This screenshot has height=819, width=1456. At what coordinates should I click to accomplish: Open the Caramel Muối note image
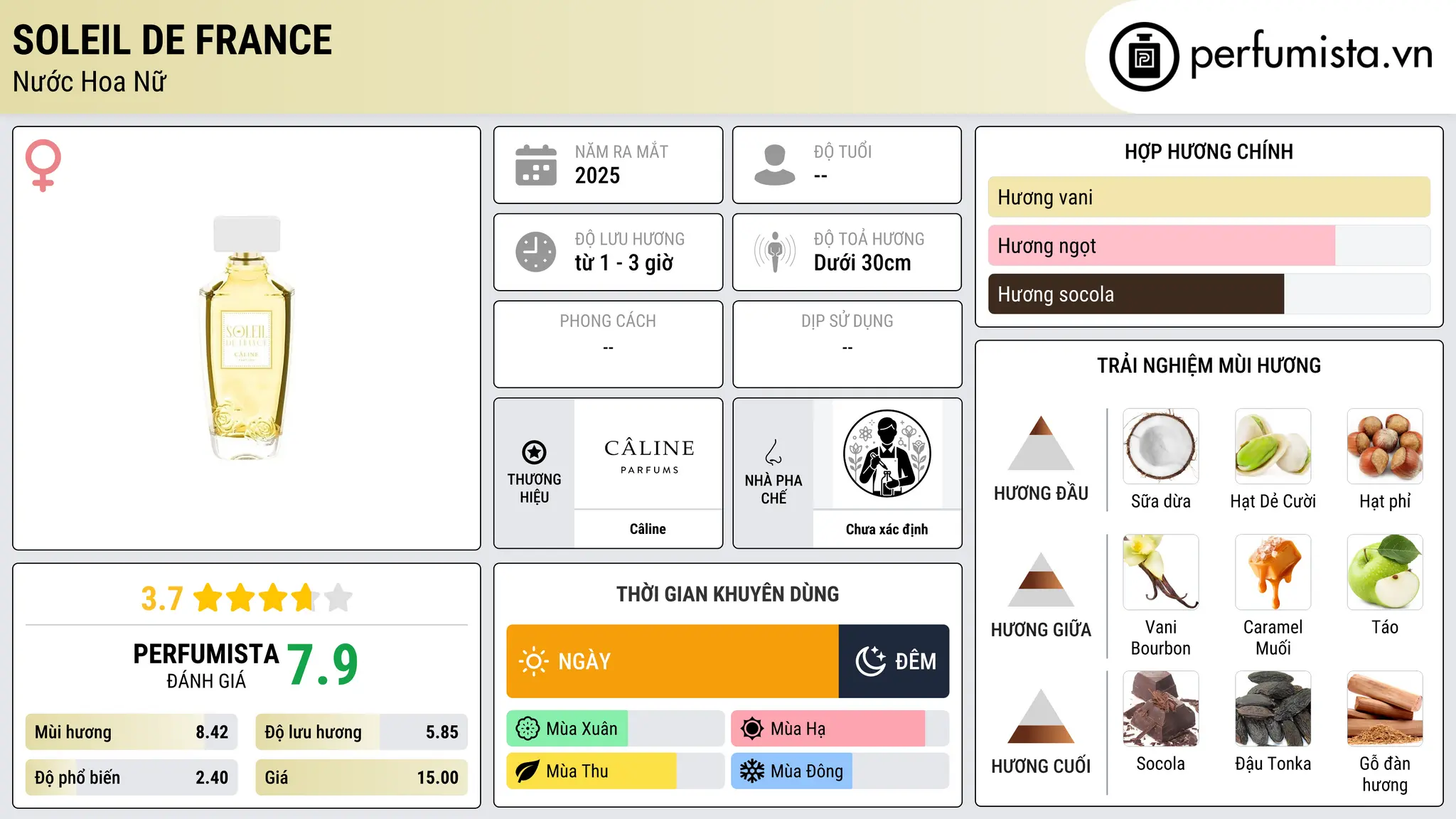point(1273,572)
